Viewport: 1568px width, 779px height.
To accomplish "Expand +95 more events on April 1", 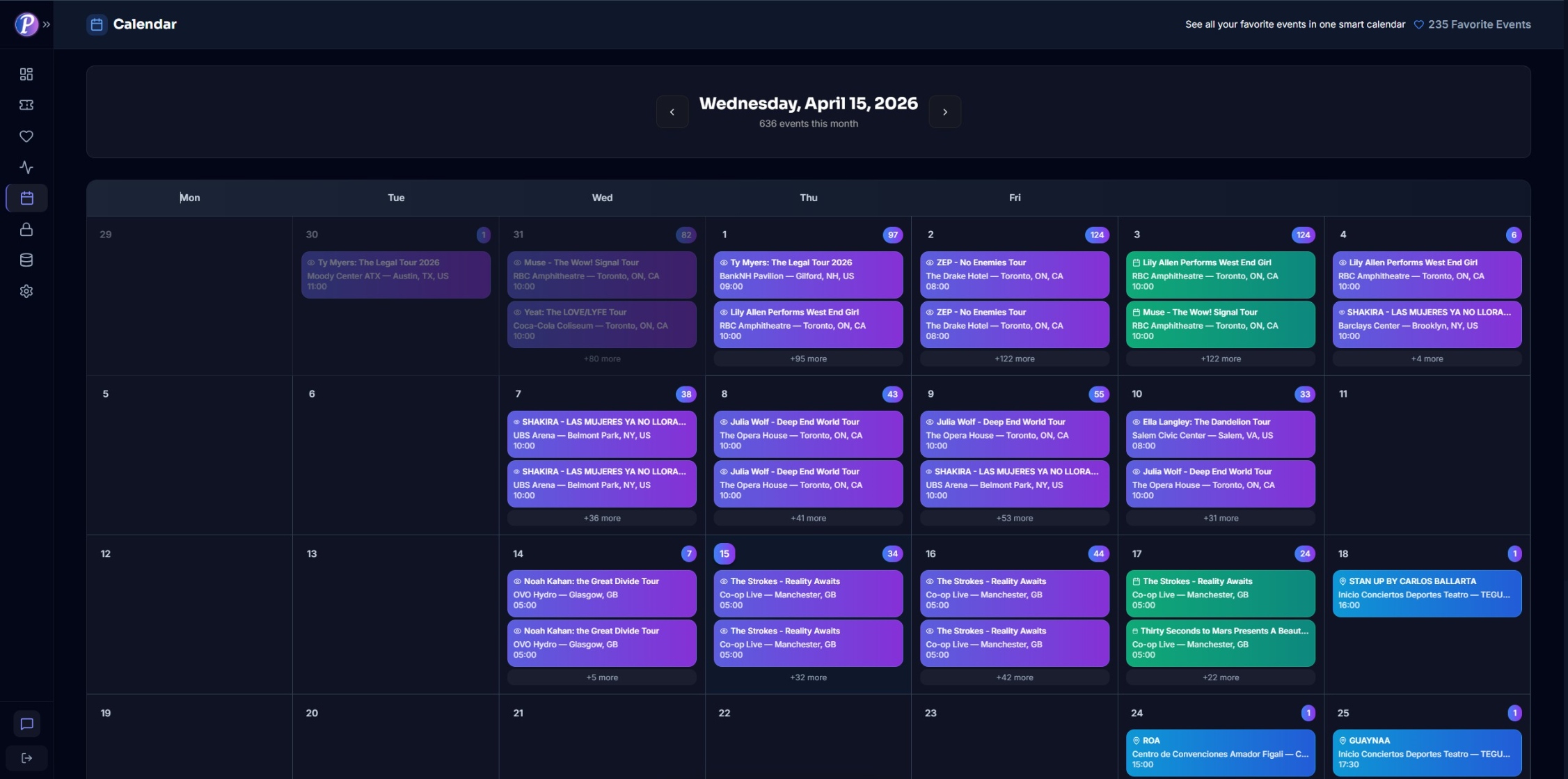I will pyautogui.click(x=808, y=359).
